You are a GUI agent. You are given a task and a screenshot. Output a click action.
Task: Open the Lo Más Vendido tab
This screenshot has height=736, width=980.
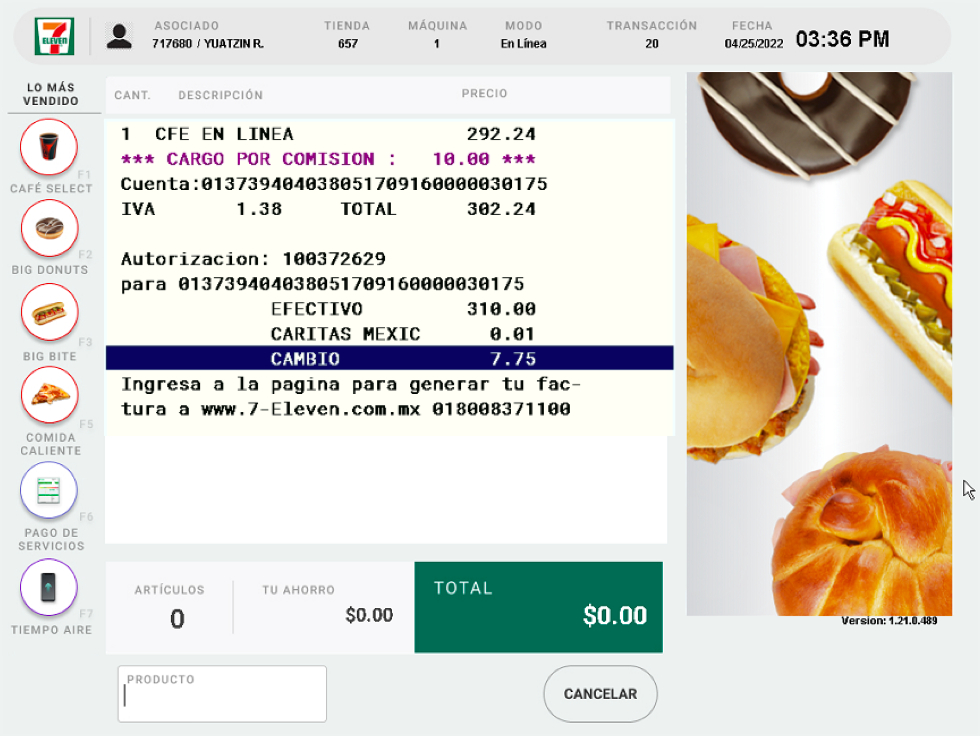pyautogui.click(x=51, y=95)
